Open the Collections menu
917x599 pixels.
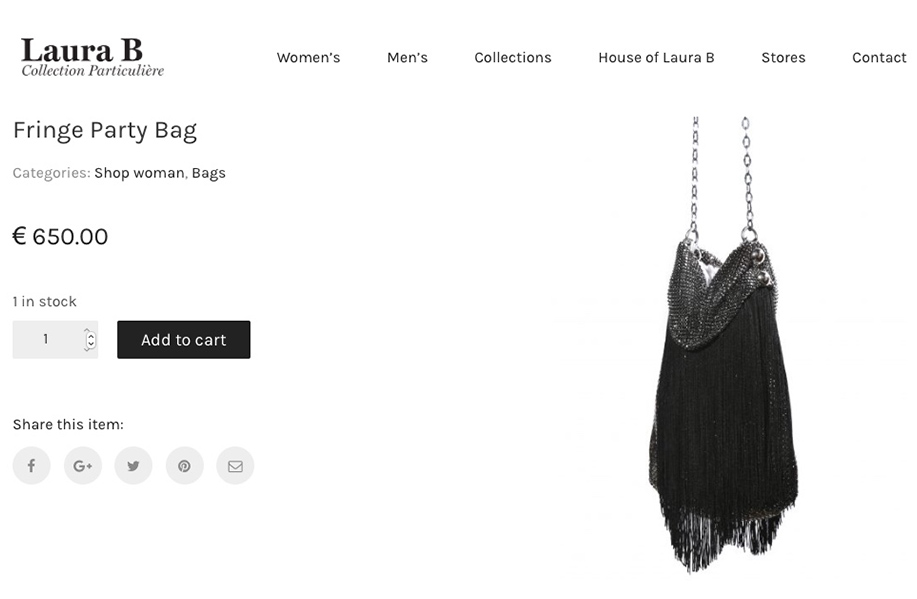click(x=513, y=57)
